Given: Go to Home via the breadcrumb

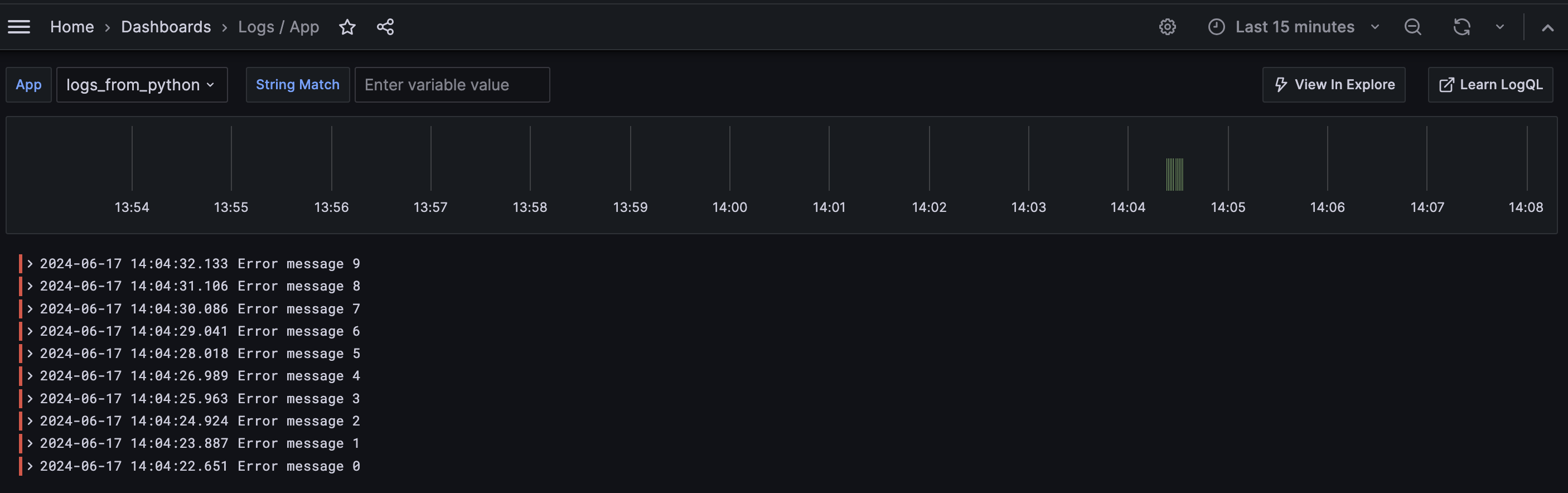Looking at the screenshot, I should (72, 27).
